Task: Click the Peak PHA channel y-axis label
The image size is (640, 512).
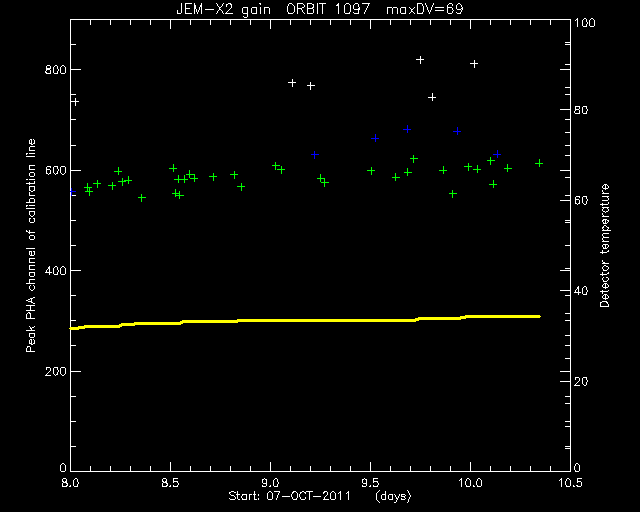Action: point(31,245)
